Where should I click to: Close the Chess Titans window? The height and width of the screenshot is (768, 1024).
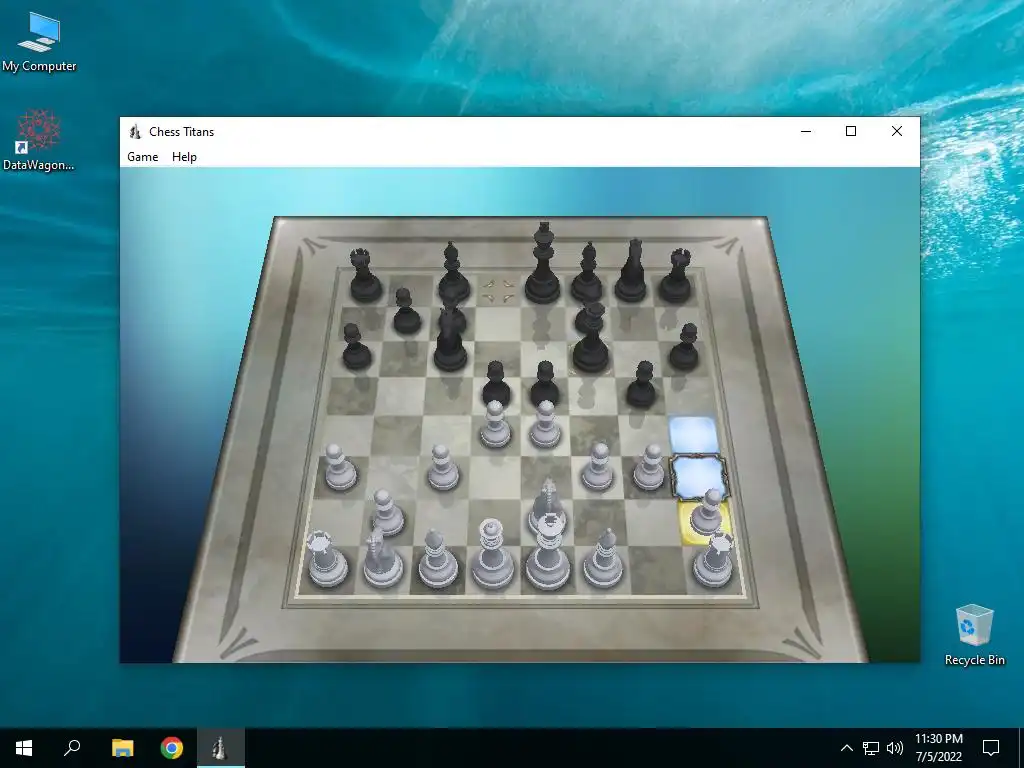[897, 131]
